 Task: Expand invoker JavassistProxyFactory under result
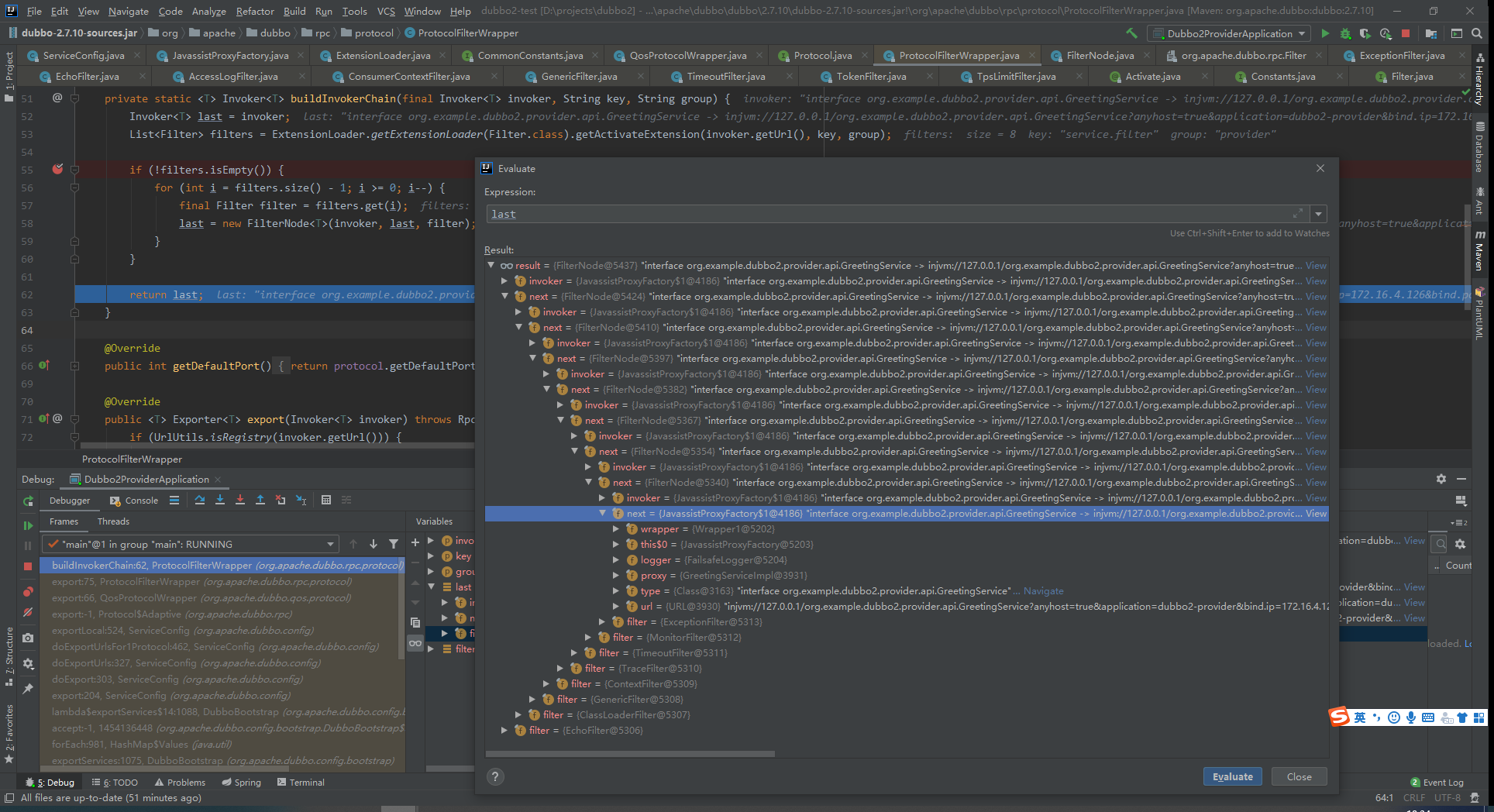tap(505, 280)
